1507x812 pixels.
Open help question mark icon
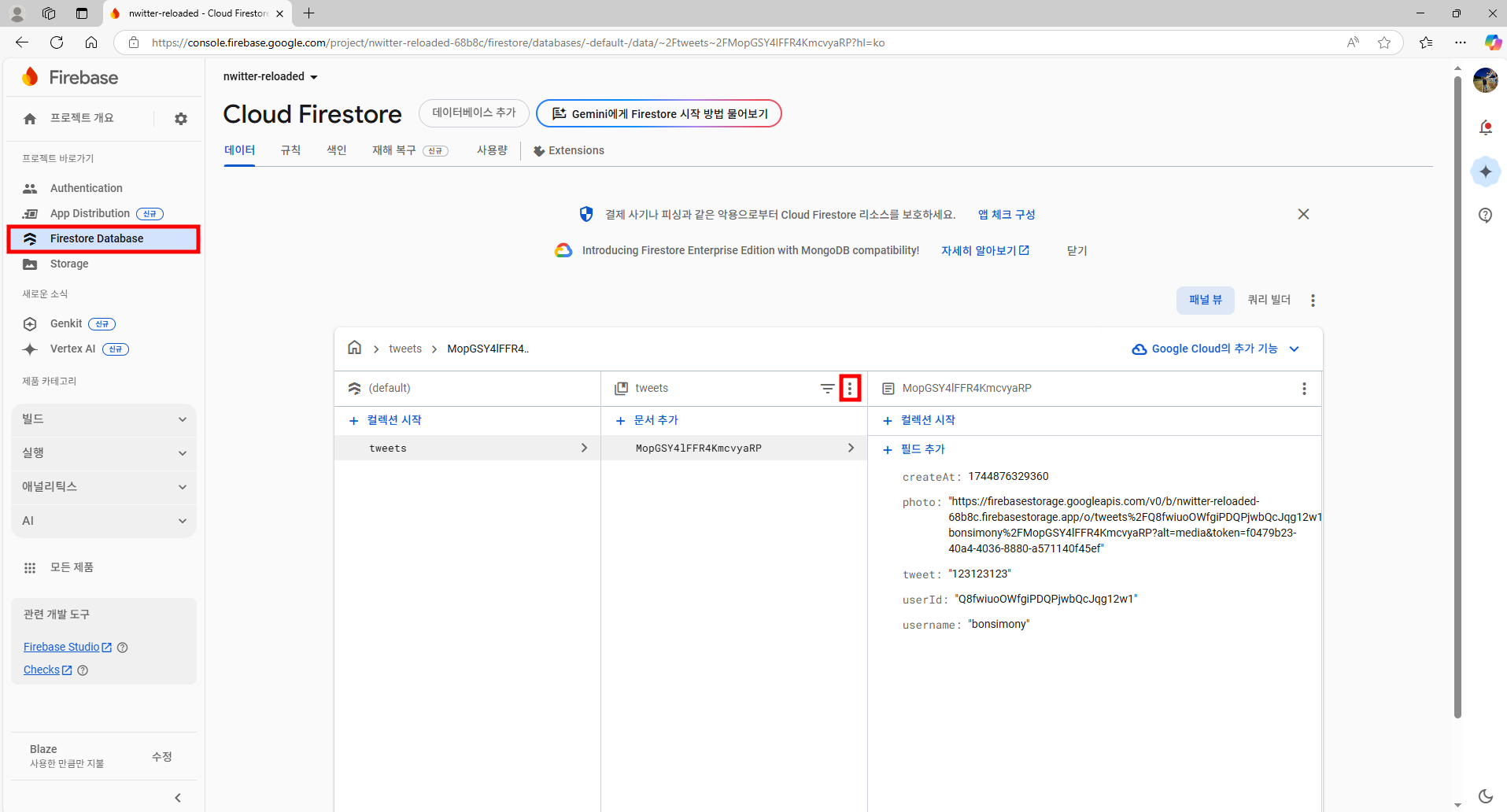pos(1486,215)
